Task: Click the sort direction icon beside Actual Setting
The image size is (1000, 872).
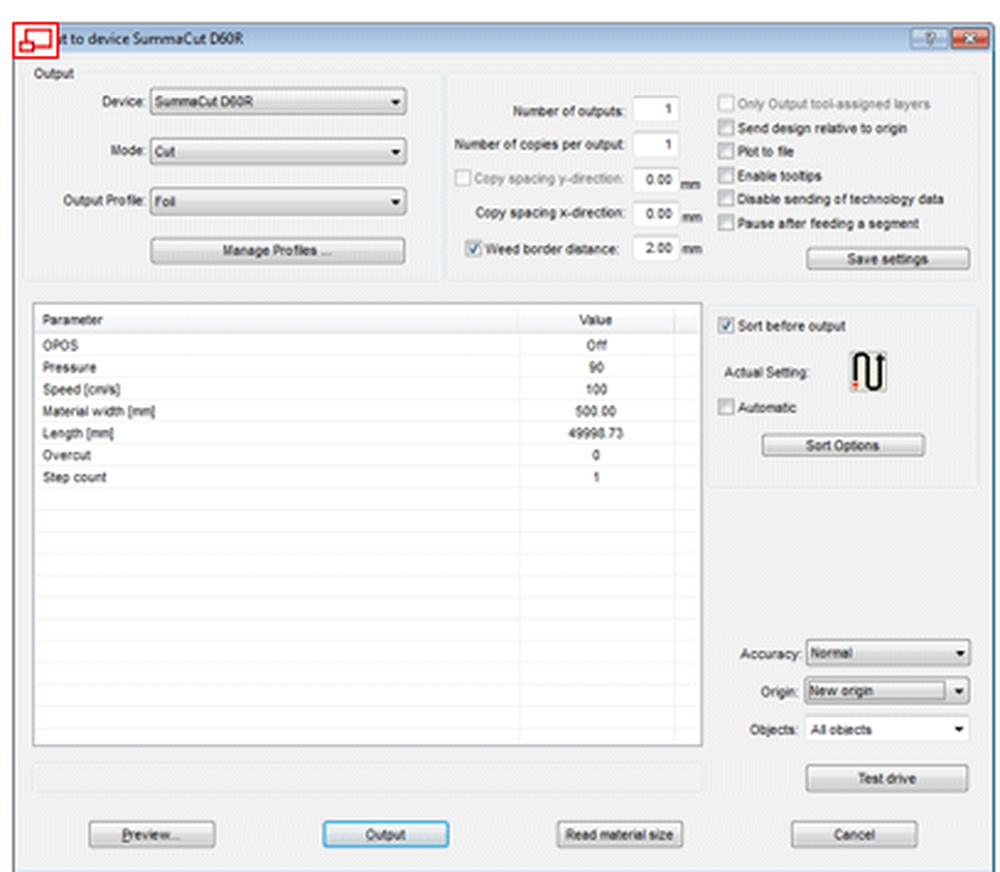Action: click(869, 372)
